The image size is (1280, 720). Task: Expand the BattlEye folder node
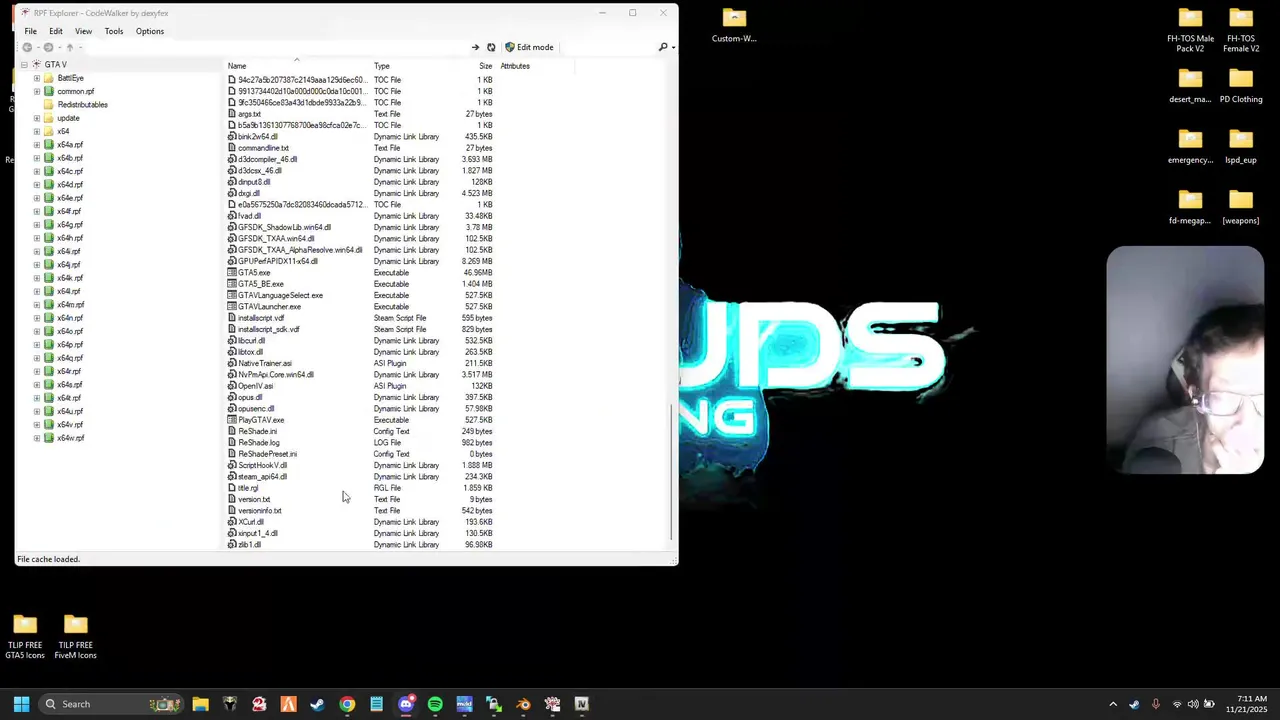point(37,78)
